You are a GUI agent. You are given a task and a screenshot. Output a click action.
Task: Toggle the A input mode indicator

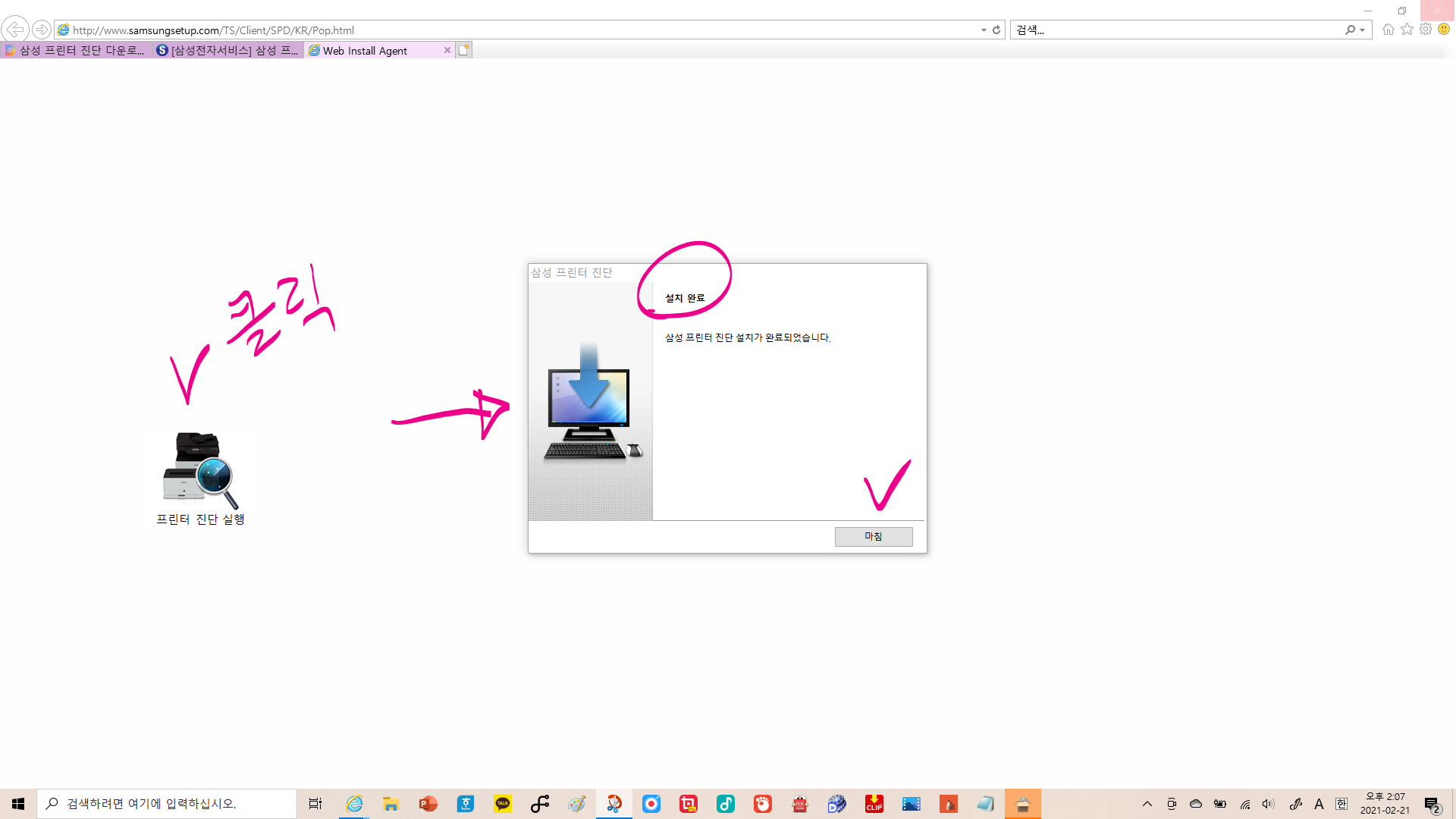[1319, 804]
